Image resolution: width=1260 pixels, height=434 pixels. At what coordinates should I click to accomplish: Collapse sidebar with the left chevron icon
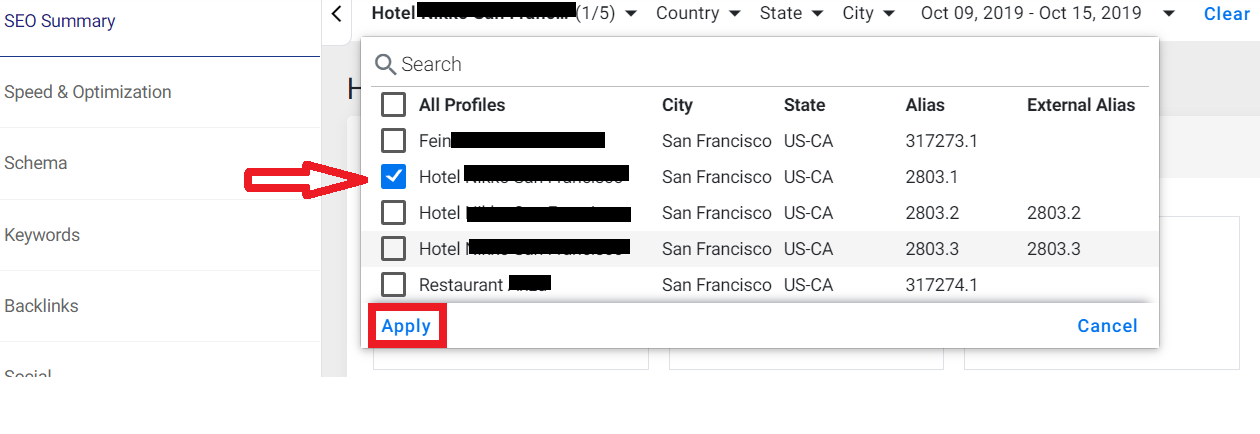pos(336,14)
